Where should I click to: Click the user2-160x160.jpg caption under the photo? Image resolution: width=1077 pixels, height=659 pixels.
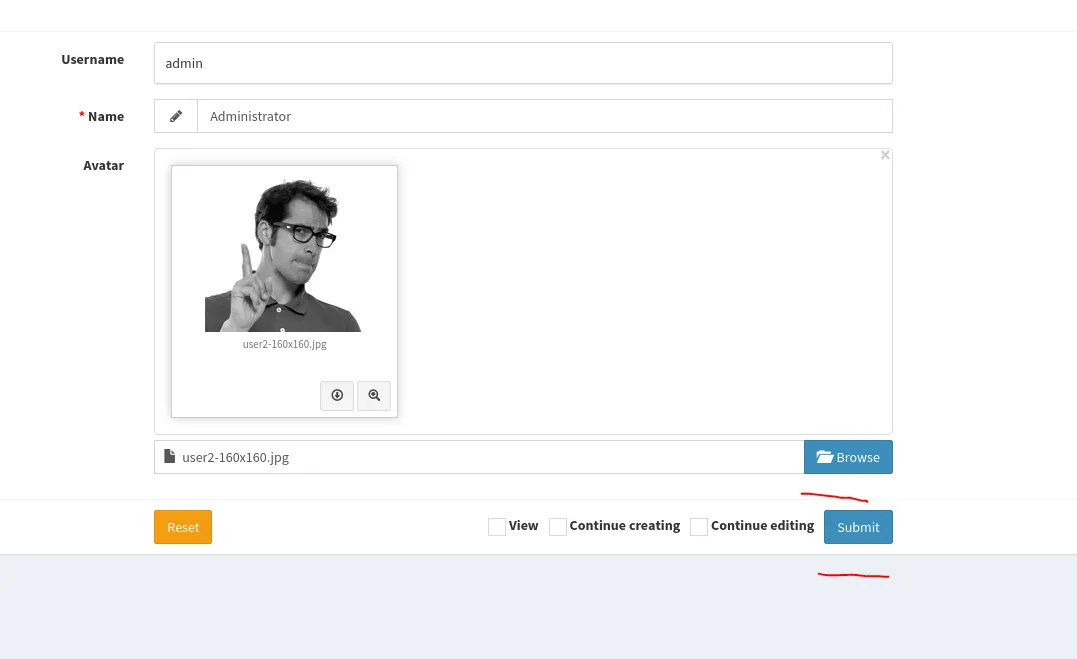point(284,344)
